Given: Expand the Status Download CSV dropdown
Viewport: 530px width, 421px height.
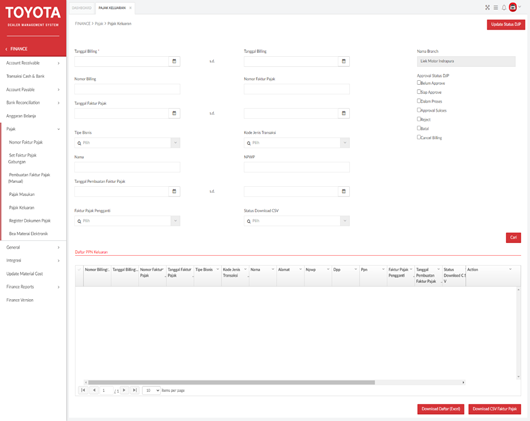Looking at the screenshot, I should (x=297, y=221).
